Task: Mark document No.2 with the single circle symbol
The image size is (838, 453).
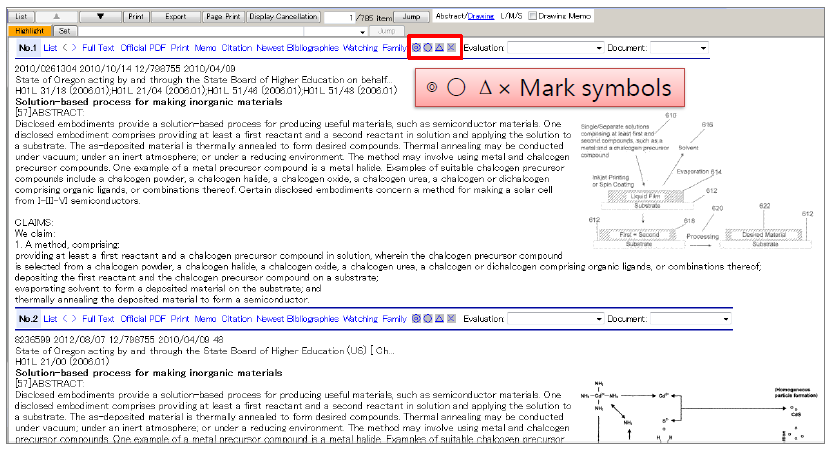Action: point(428,318)
